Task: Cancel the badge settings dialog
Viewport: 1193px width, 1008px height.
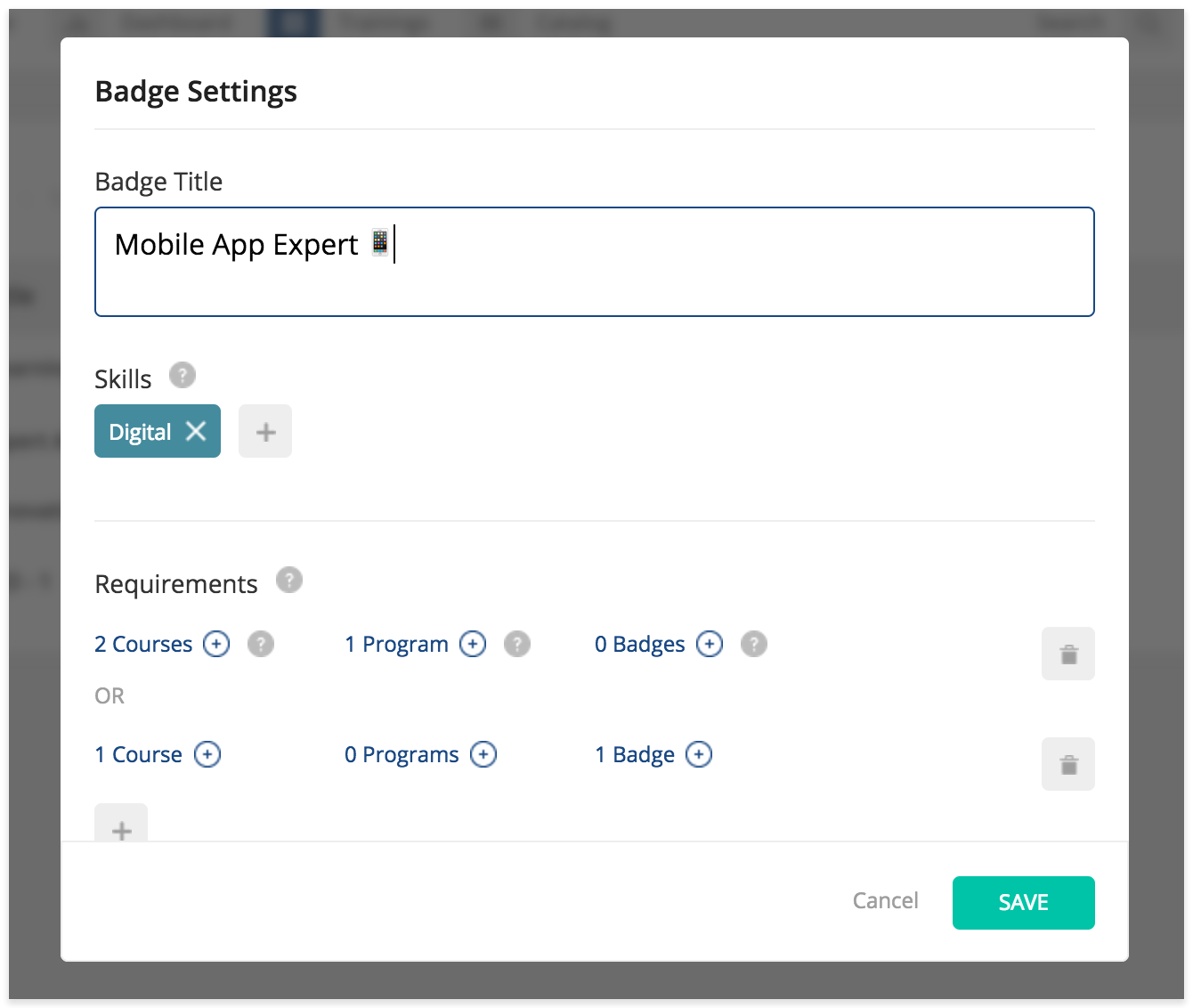Action: click(x=885, y=901)
